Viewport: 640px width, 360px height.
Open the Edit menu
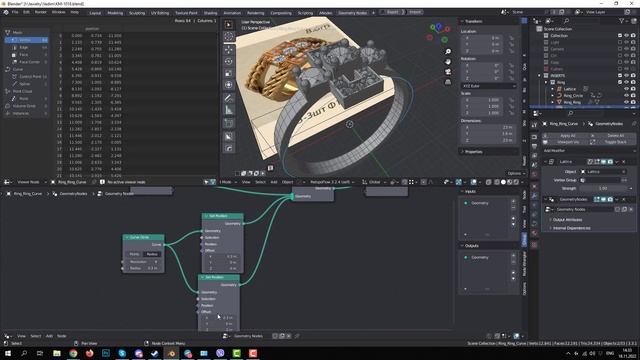coord(26,12)
